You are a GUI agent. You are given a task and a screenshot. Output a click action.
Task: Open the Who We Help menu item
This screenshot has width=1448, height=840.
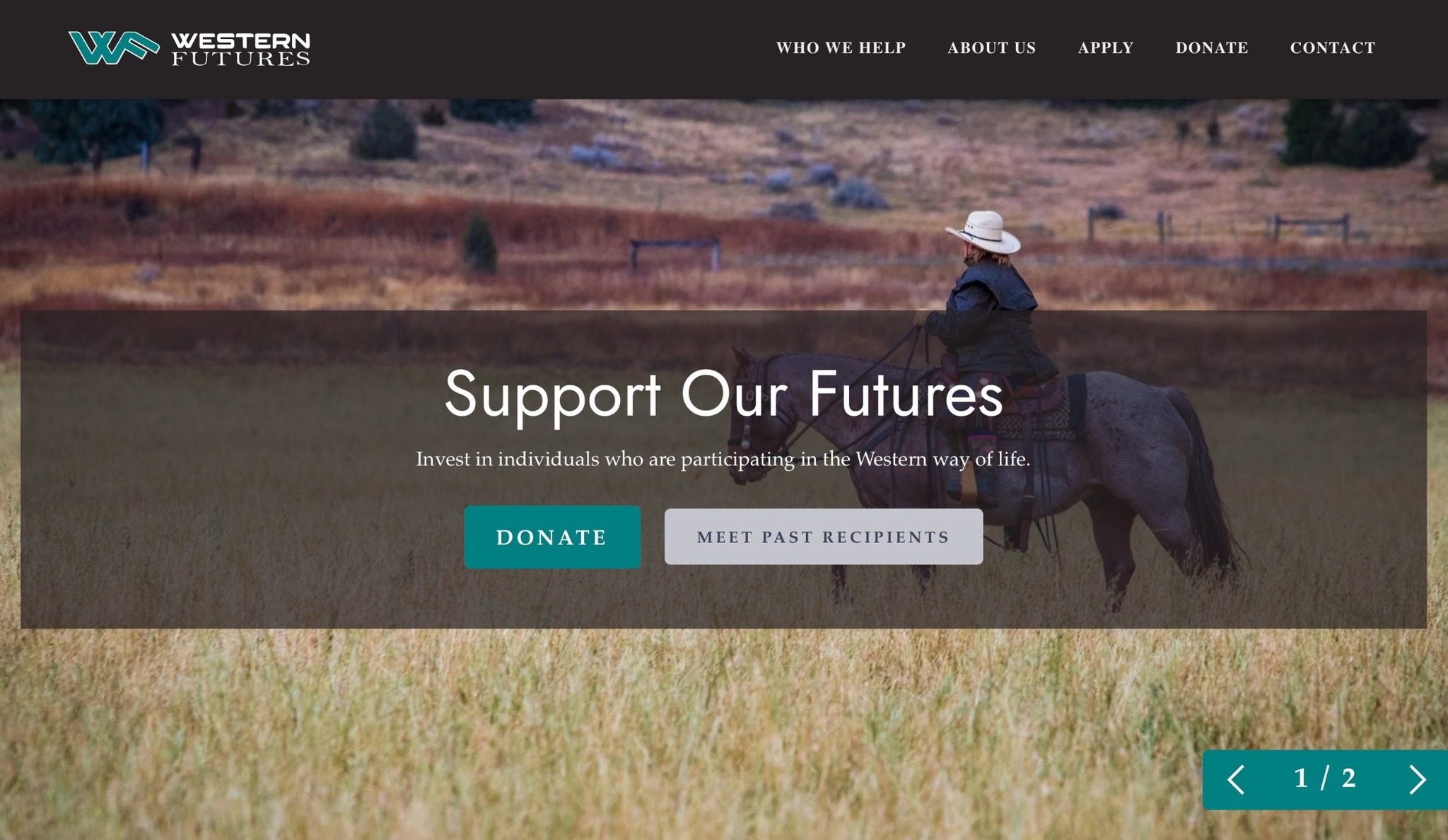pyautogui.click(x=841, y=48)
